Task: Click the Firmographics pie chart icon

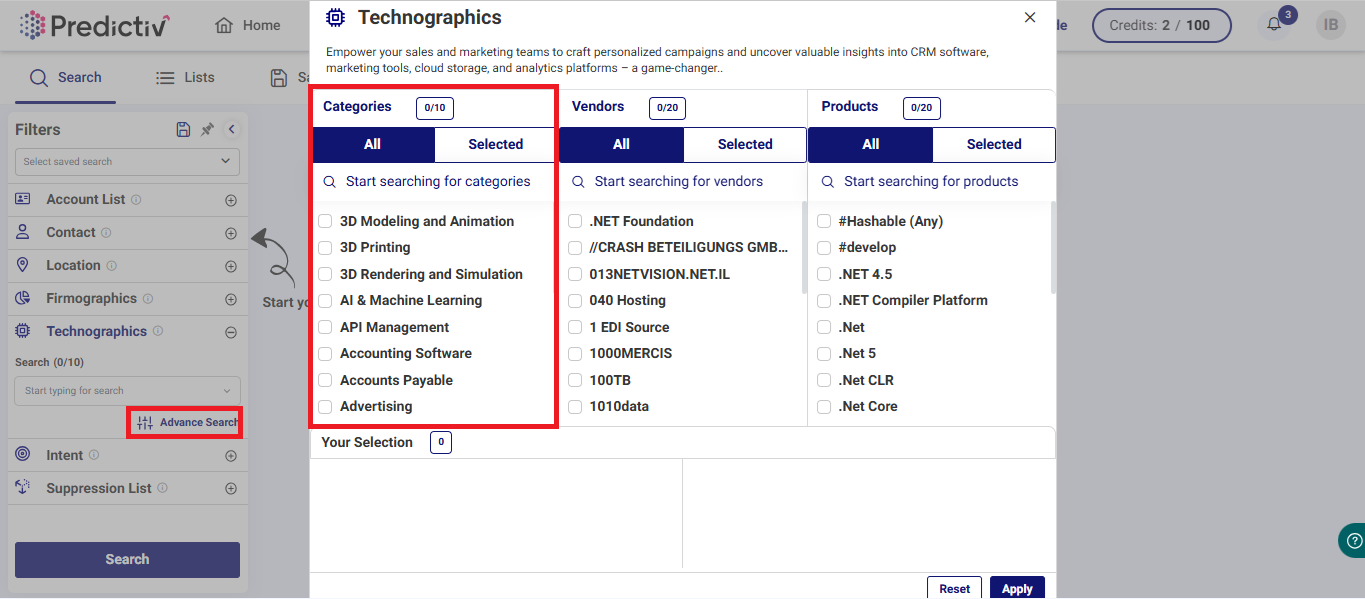Action: coord(23,298)
